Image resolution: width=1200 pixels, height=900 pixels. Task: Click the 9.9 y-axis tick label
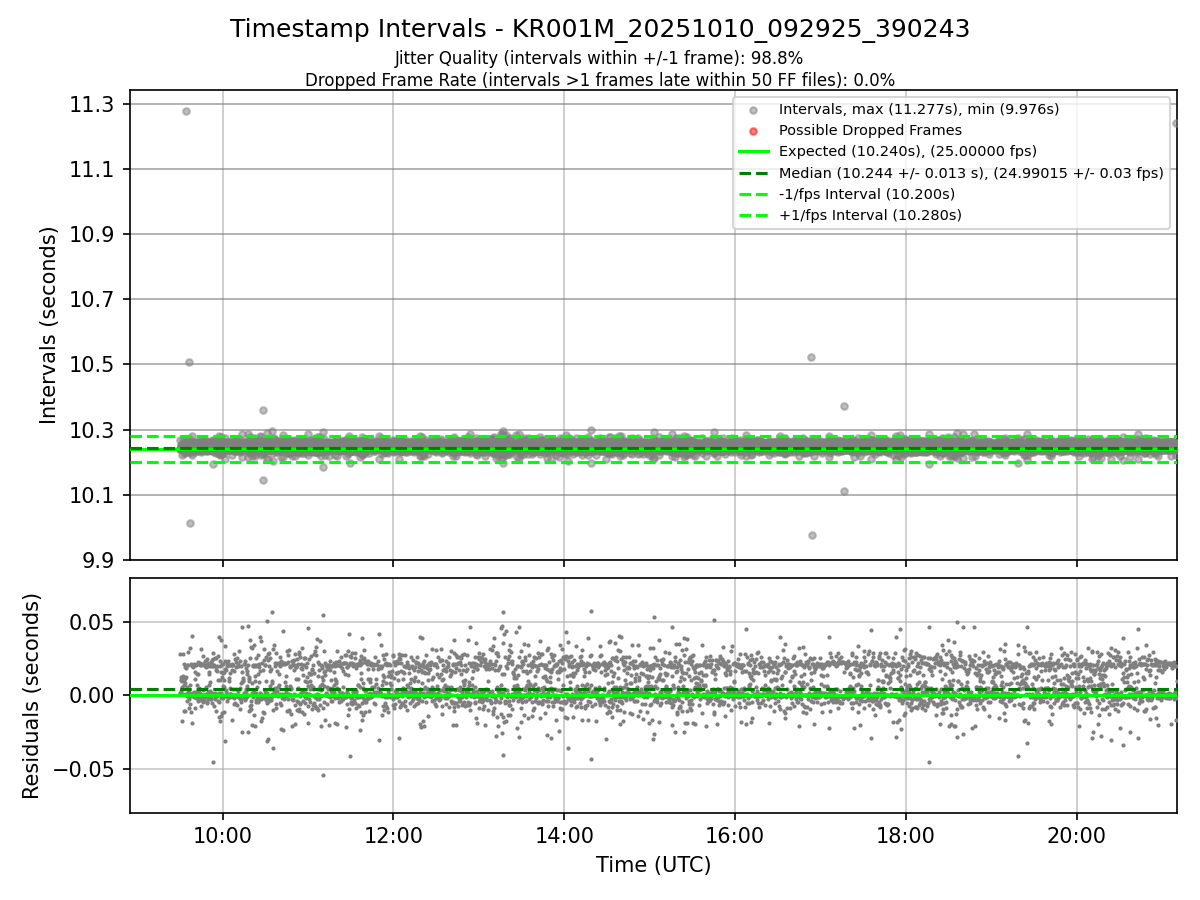(99, 560)
